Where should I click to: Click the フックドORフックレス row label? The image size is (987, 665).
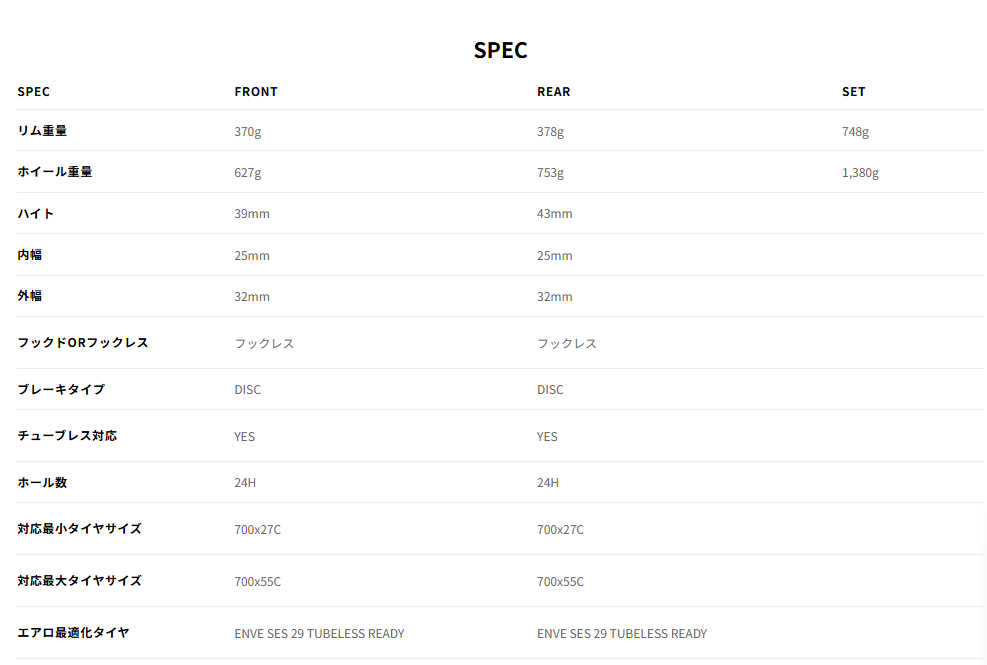point(83,343)
